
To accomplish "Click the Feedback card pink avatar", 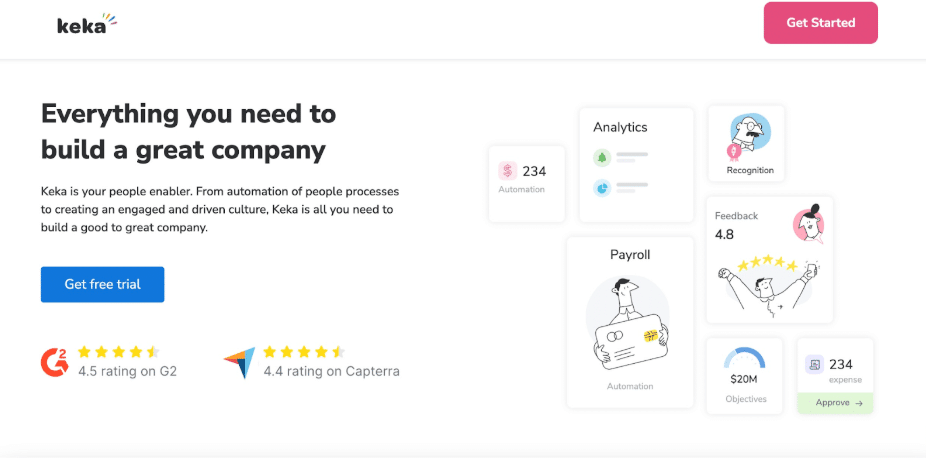I will click(809, 224).
